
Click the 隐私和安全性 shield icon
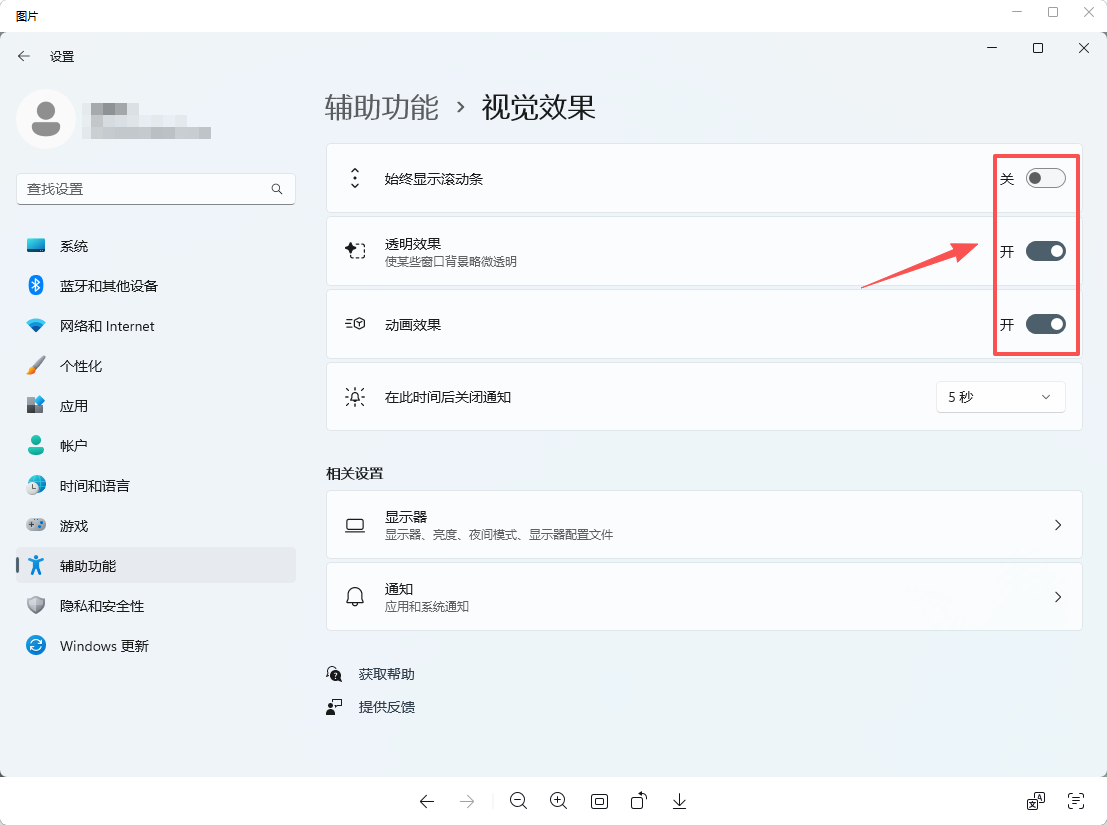coord(36,606)
